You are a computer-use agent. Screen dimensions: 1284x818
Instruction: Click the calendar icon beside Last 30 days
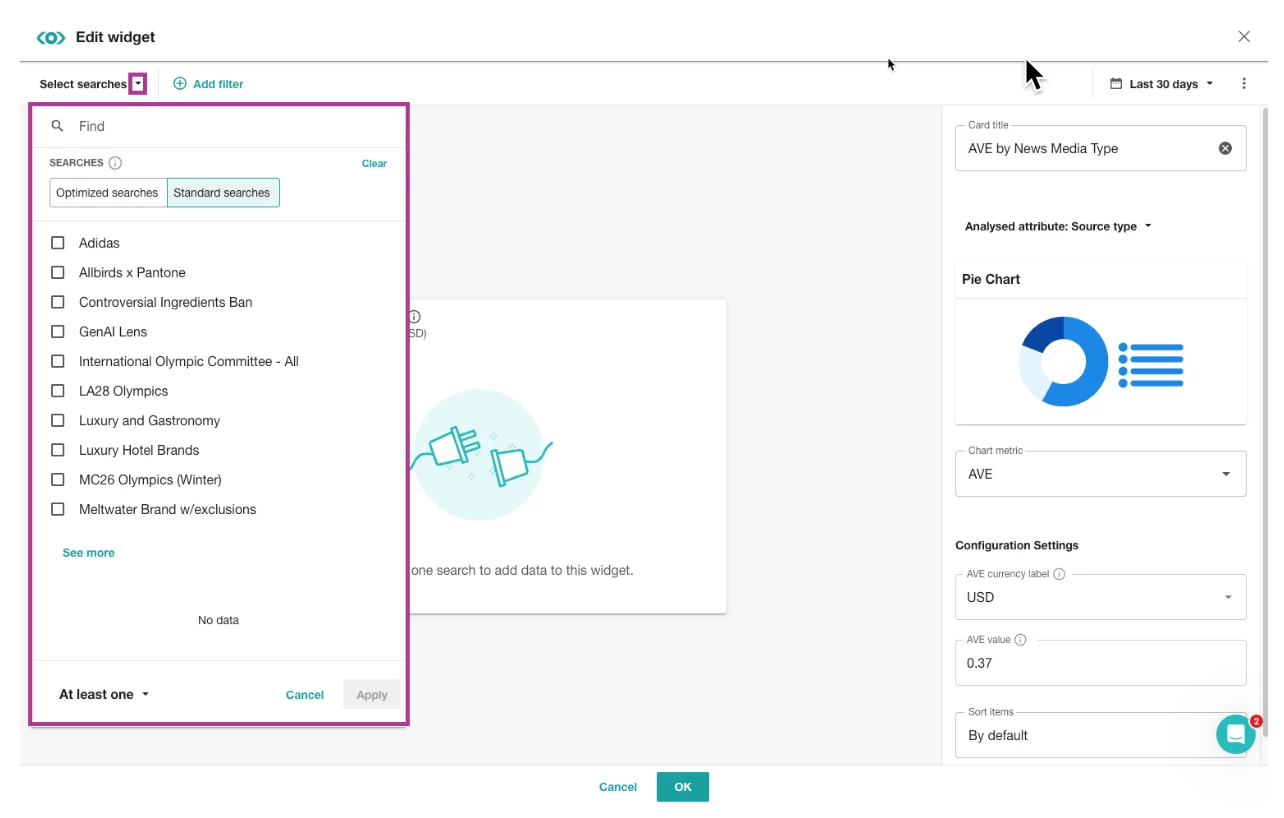click(x=1116, y=84)
